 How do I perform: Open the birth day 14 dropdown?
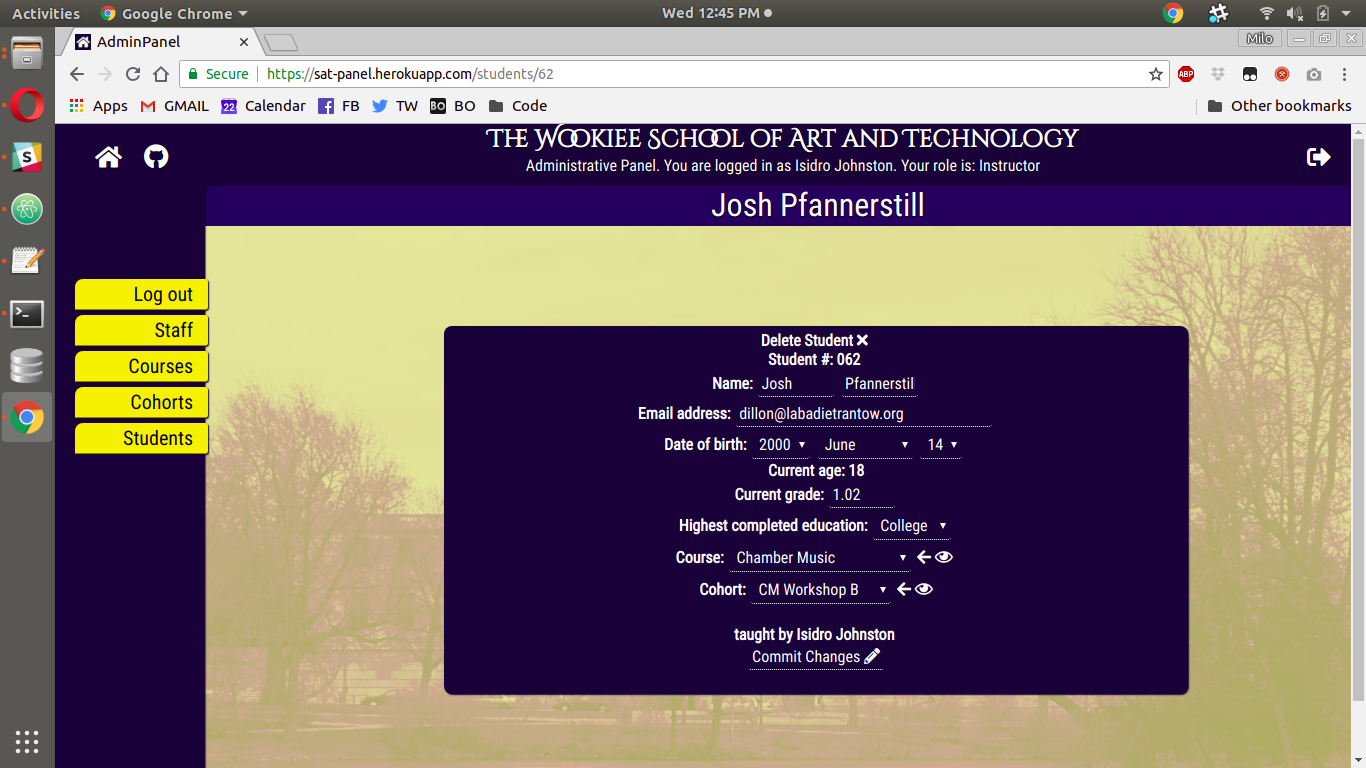[x=941, y=445]
